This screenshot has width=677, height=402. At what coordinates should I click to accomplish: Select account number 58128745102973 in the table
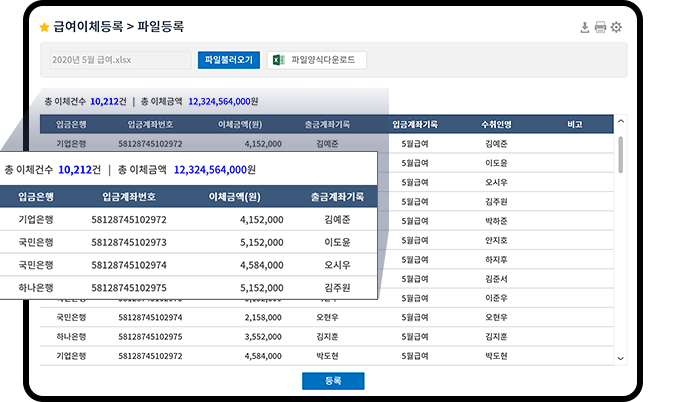[128, 242]
